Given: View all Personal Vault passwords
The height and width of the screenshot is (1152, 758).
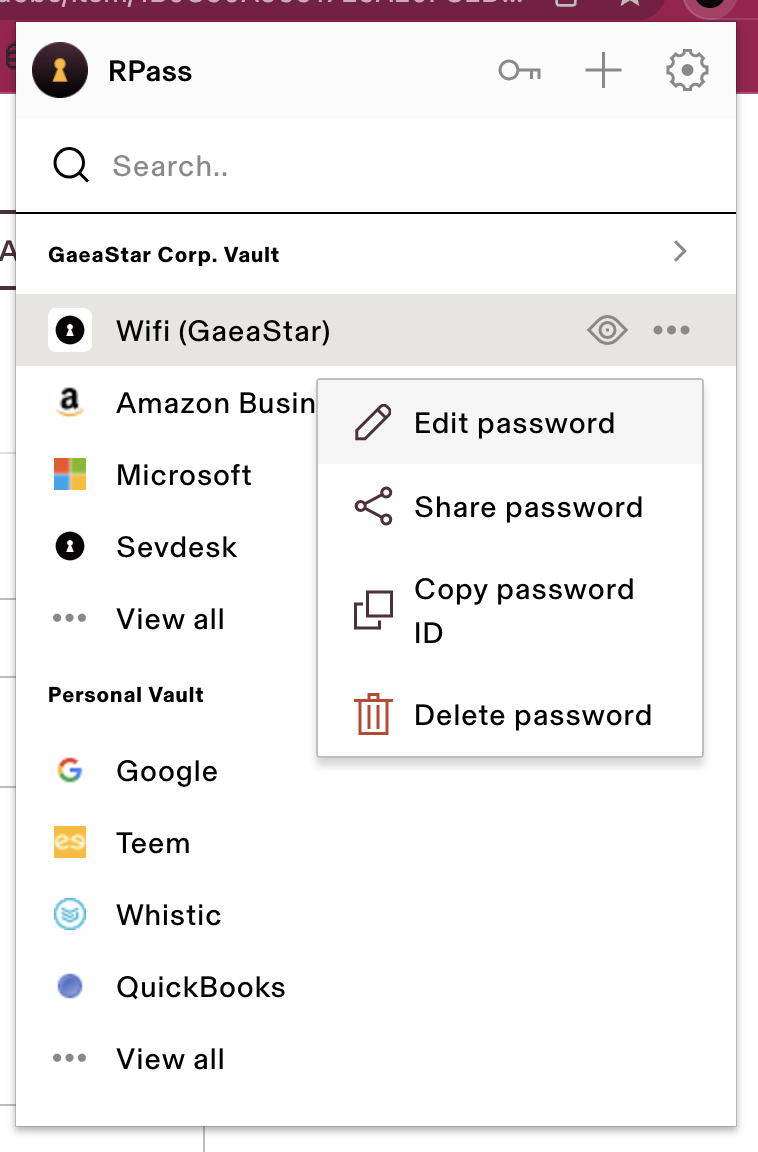Looking at the screenshot, I should pos(170,1059).
